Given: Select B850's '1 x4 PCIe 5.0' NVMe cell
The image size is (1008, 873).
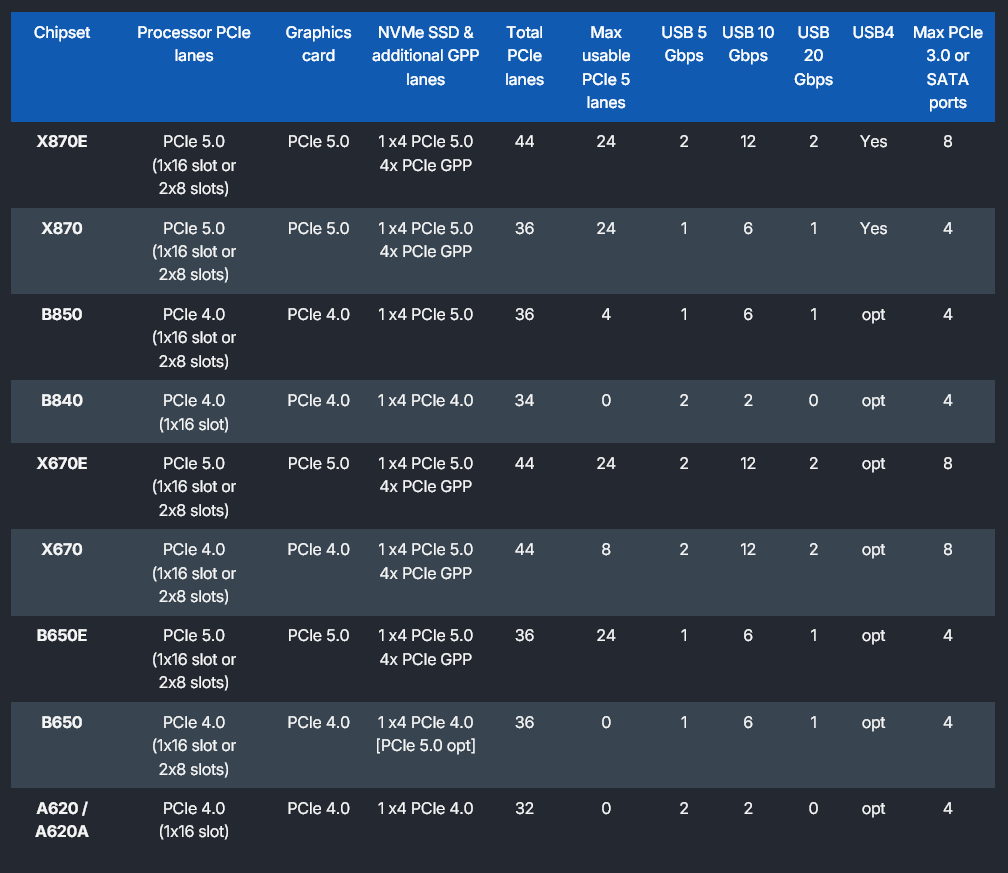Looking at the screenshot, I should click(426, 314).
